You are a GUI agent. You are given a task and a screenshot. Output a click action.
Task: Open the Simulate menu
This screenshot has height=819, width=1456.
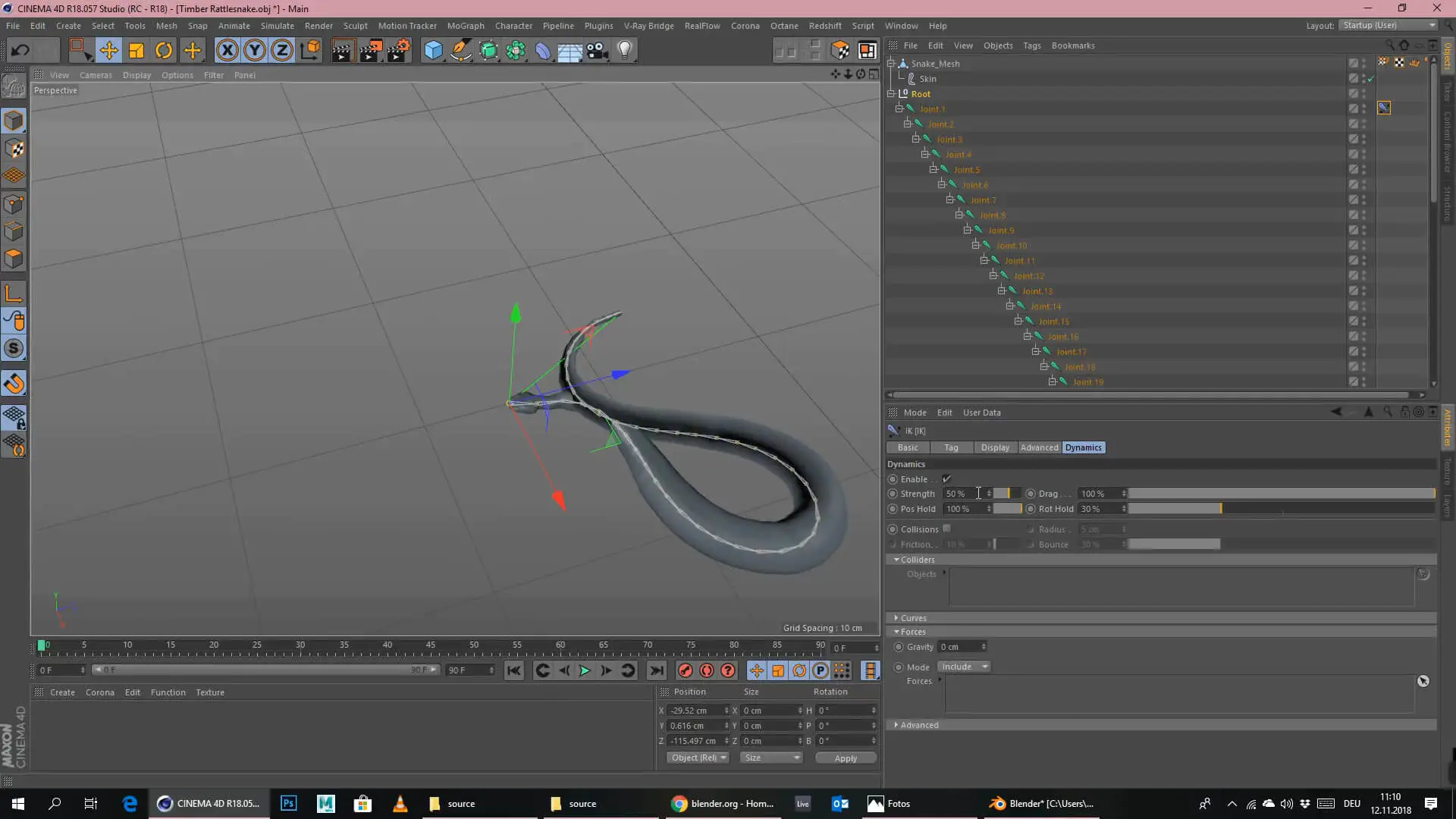click(x=277, y=26)
